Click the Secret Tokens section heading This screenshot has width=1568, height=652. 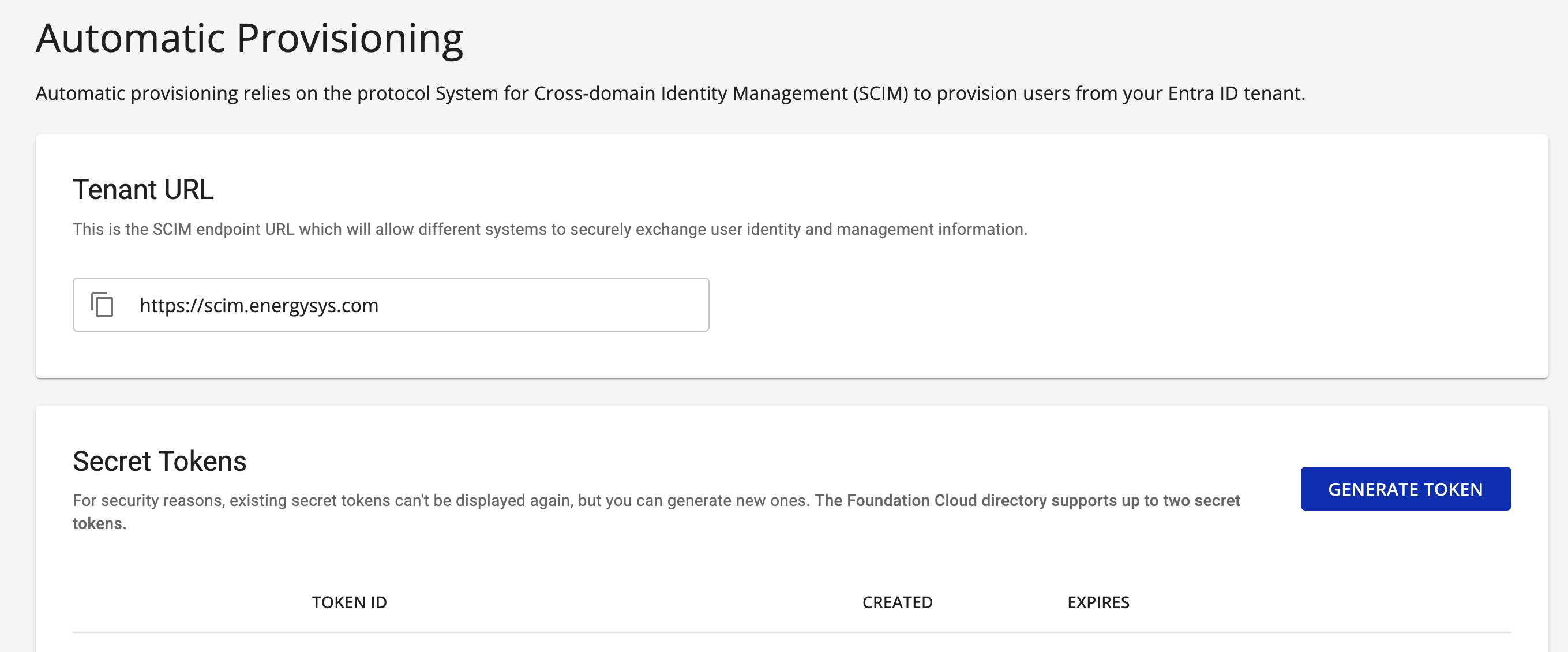pyautogui.click(x=159, y=461)
